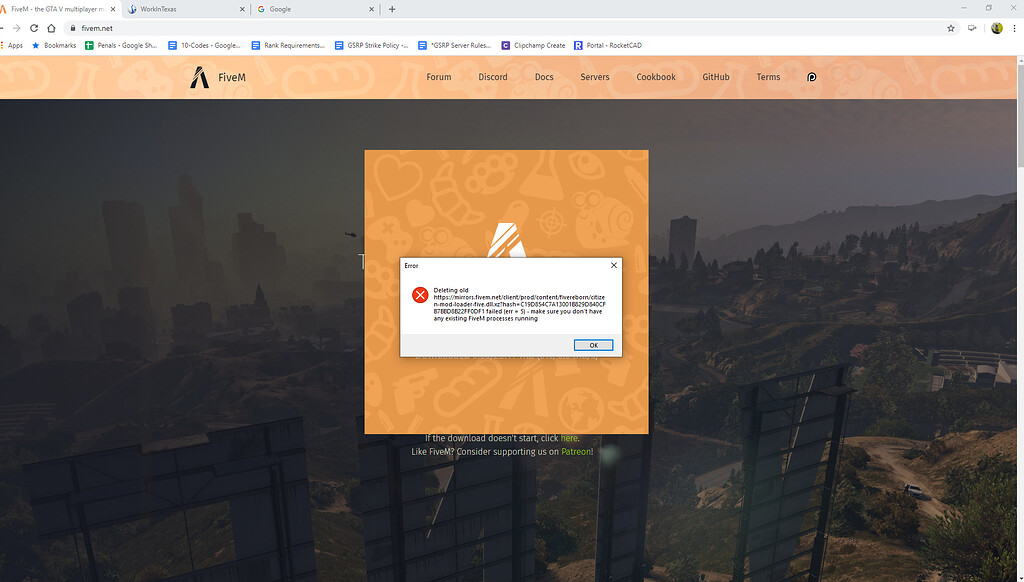Open the Chrome three-dot menu

[1014, 28]
